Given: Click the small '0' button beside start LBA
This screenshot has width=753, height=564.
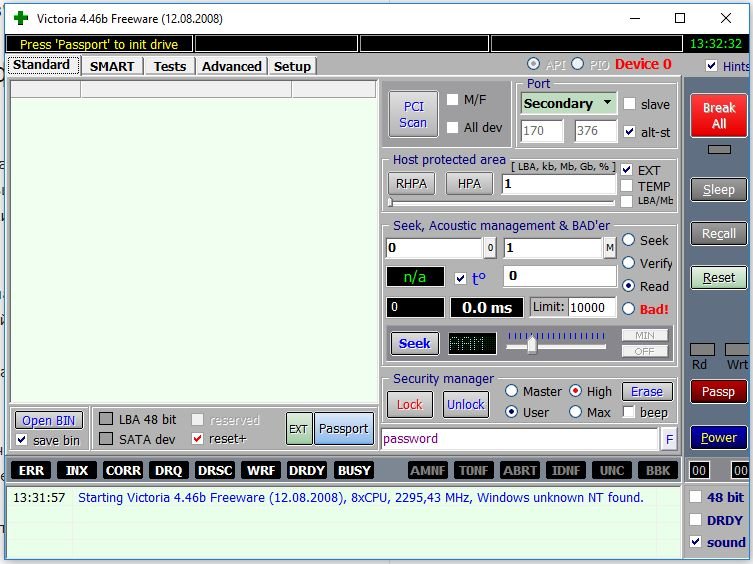Looking at the screenshot, I should coord(490,248).
